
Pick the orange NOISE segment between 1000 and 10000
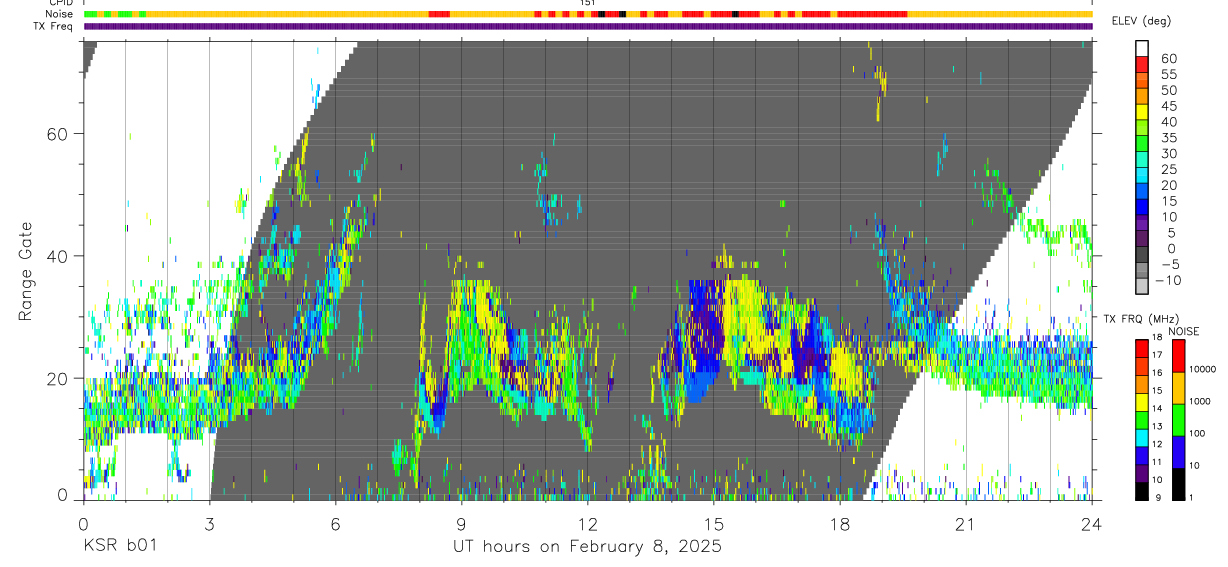coord(1177,387)
